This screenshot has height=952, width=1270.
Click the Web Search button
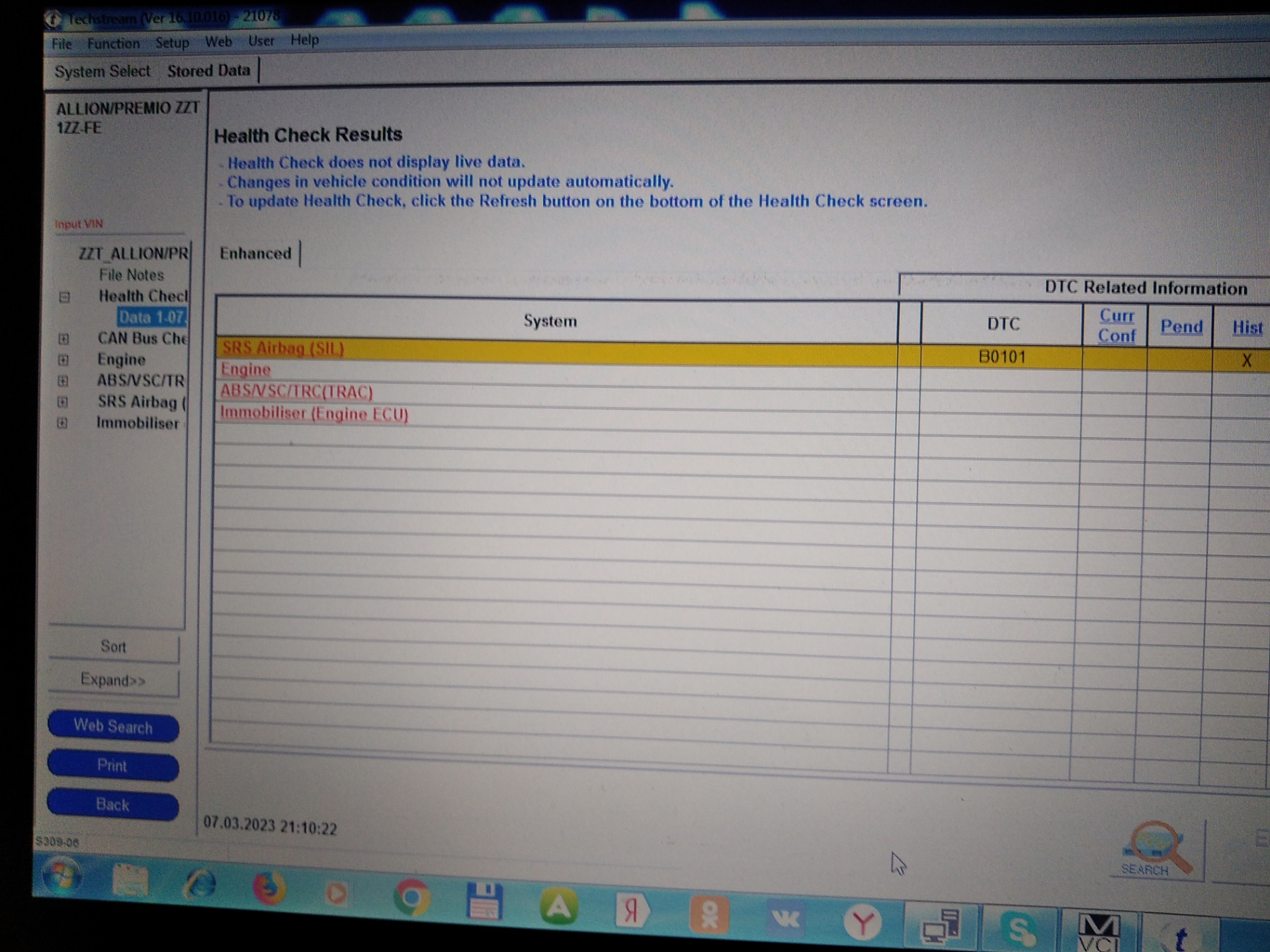coord(113,727)
